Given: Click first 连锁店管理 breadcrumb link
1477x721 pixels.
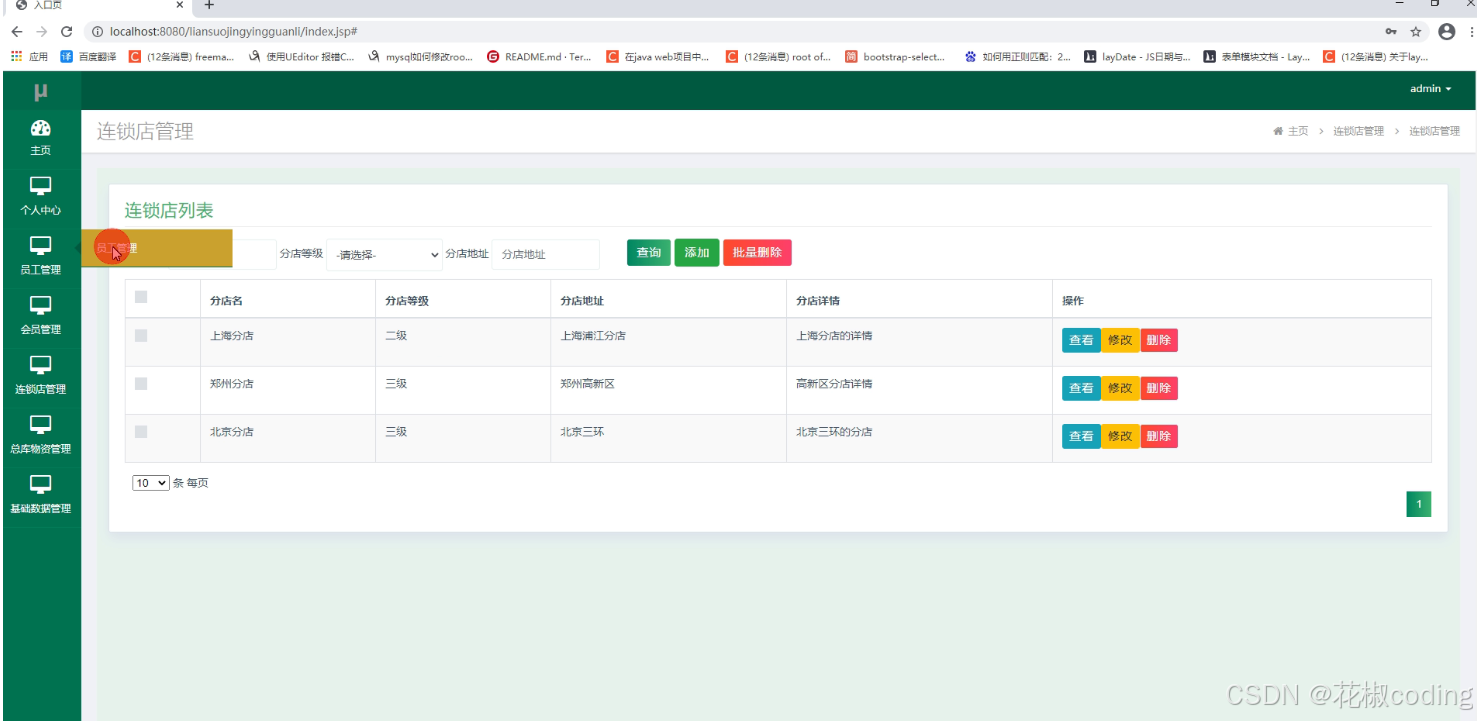Looking at the screenshot, I should pos(1358,131).
